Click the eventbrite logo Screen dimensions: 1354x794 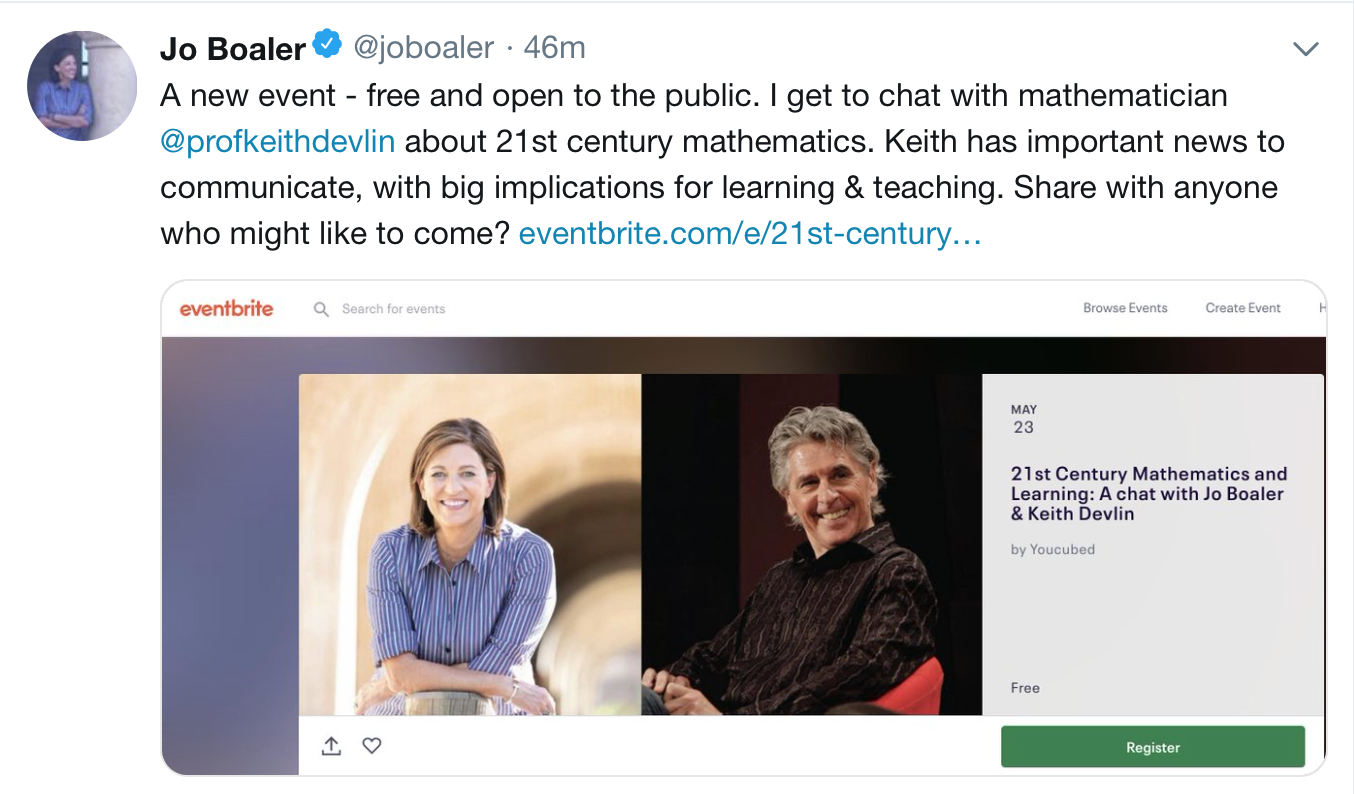(x=226, y=309)
